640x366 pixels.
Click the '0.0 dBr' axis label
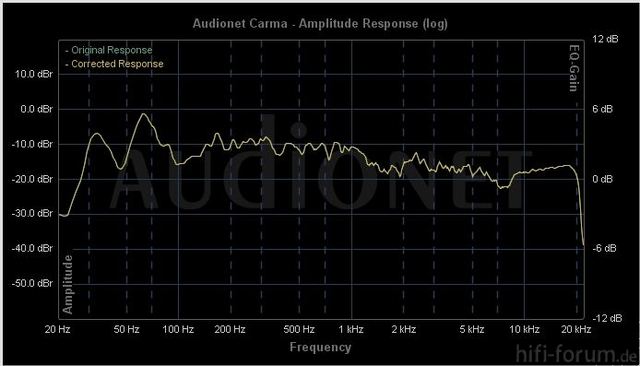36,109
